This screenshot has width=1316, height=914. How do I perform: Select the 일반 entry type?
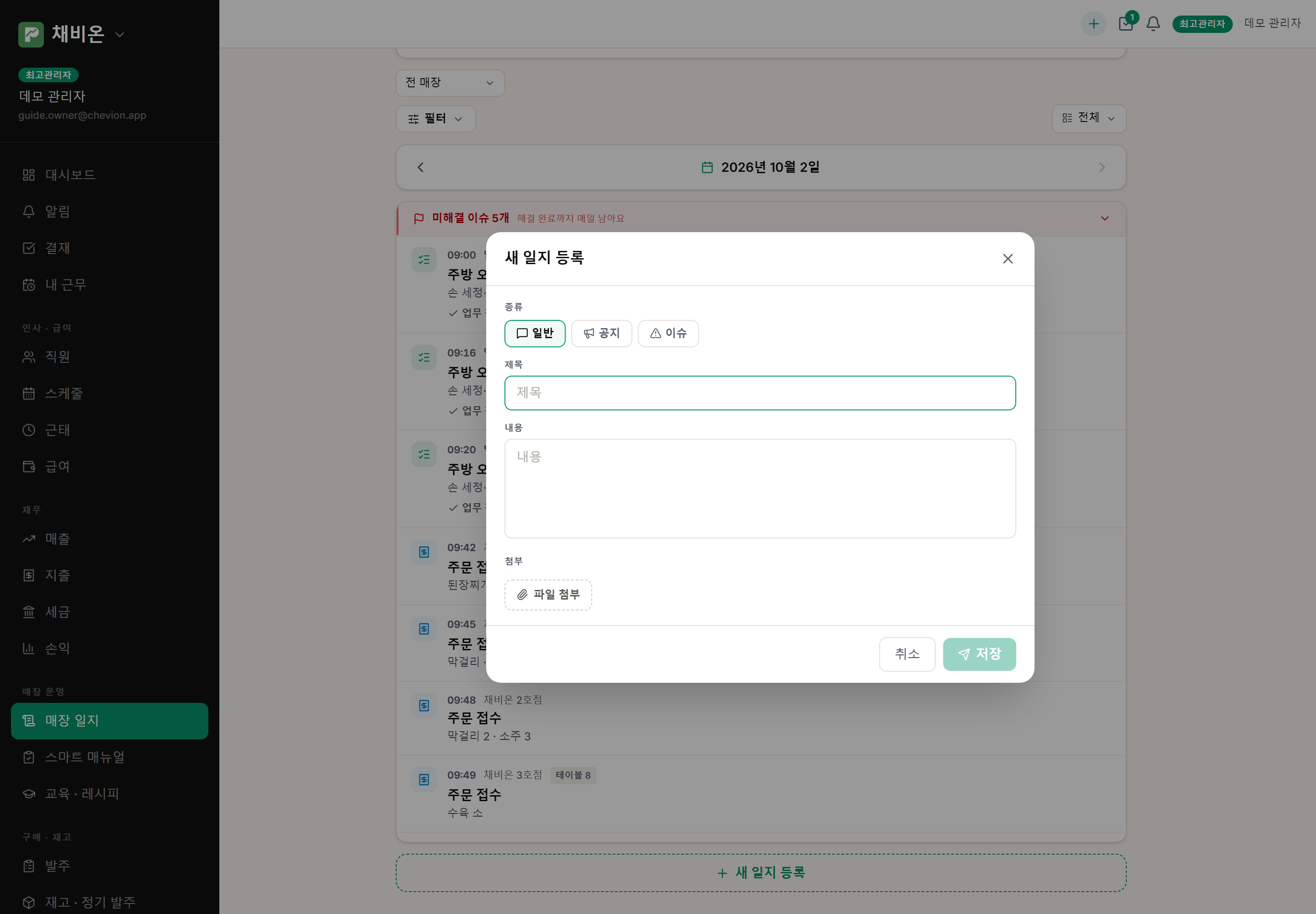(534, 333)
